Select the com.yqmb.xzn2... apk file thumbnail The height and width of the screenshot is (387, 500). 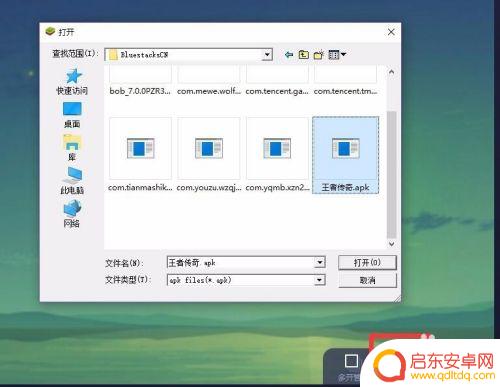tap(277, 148)
